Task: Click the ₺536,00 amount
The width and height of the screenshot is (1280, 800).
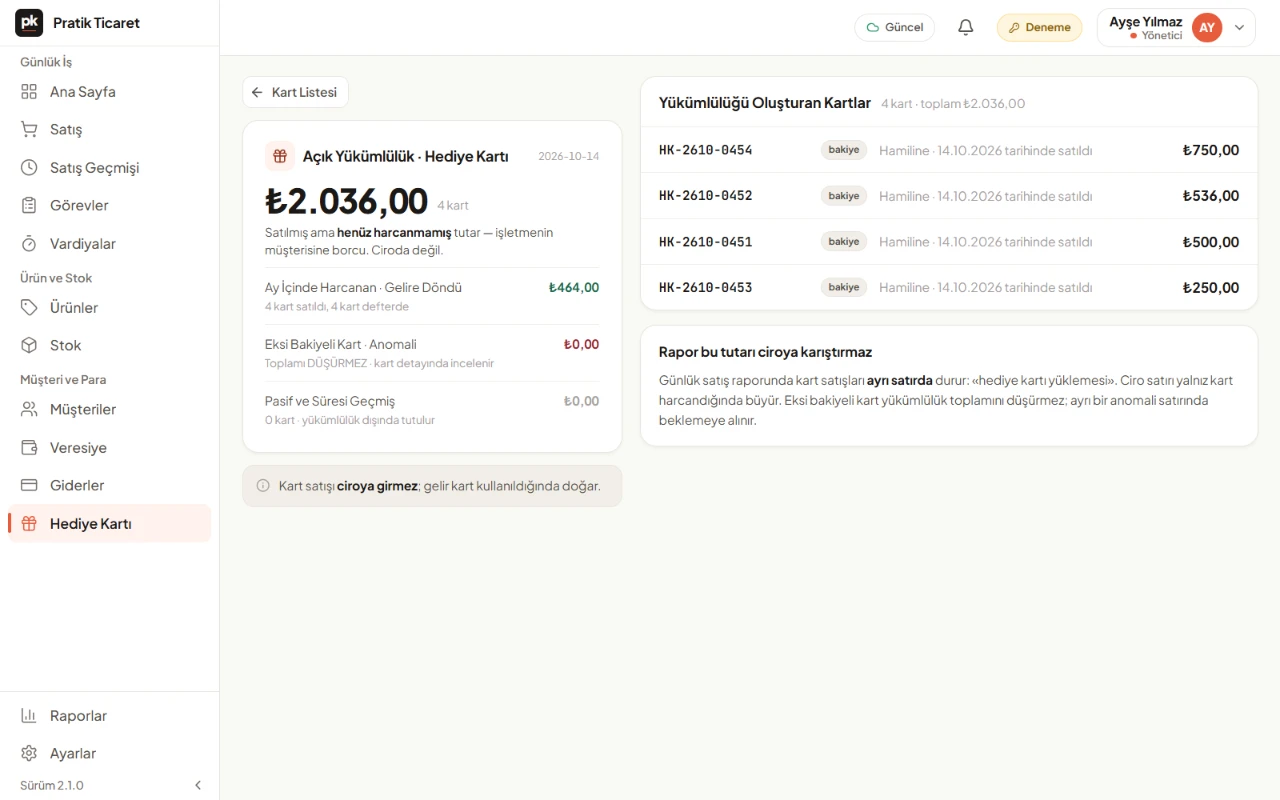Action: [x=1210, y=196]
